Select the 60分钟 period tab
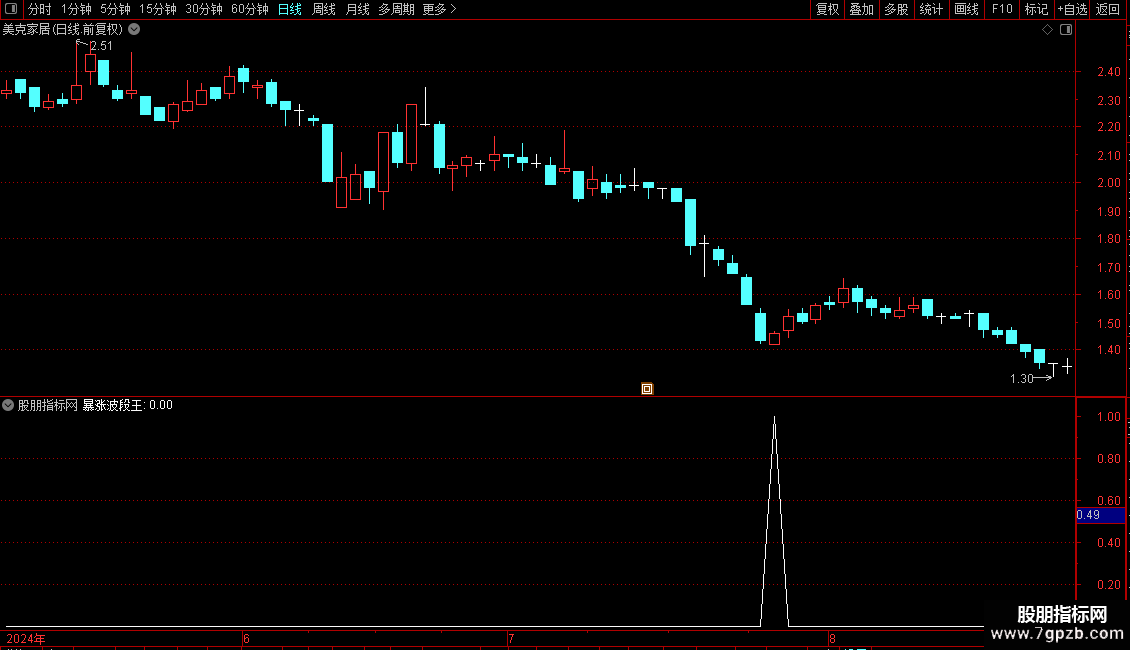Image resolution: width=1130 pixels, height=650 pixels. tap(250, 9)
